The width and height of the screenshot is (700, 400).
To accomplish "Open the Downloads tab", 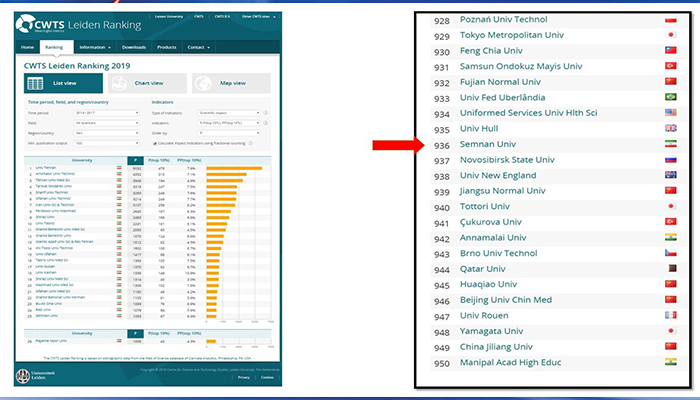I will pos(134,47).
